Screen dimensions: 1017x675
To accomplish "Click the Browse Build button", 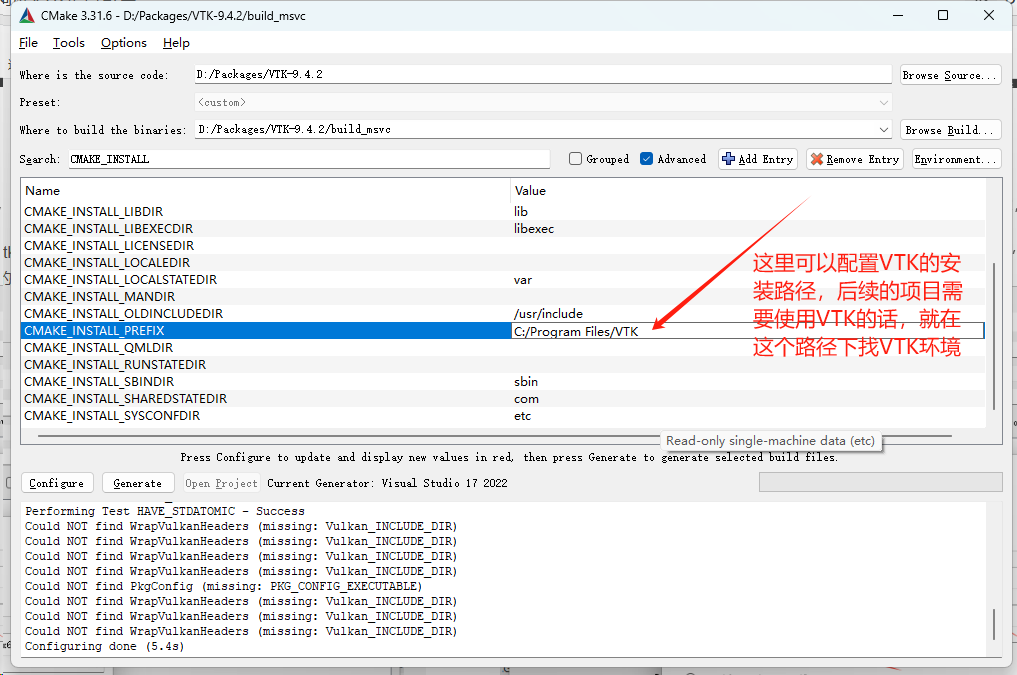I will coord(950,130).
